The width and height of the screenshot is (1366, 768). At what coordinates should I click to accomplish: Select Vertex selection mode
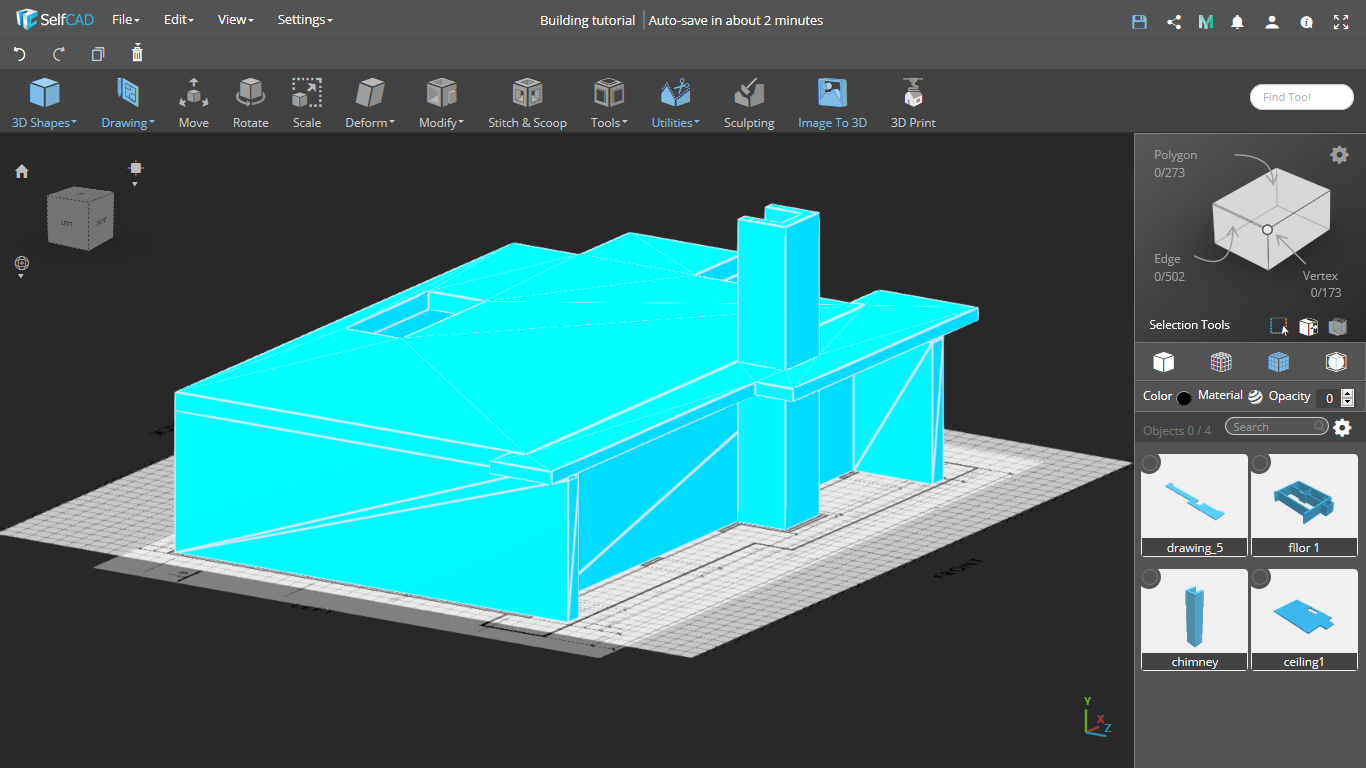[x=1321, y=284]
